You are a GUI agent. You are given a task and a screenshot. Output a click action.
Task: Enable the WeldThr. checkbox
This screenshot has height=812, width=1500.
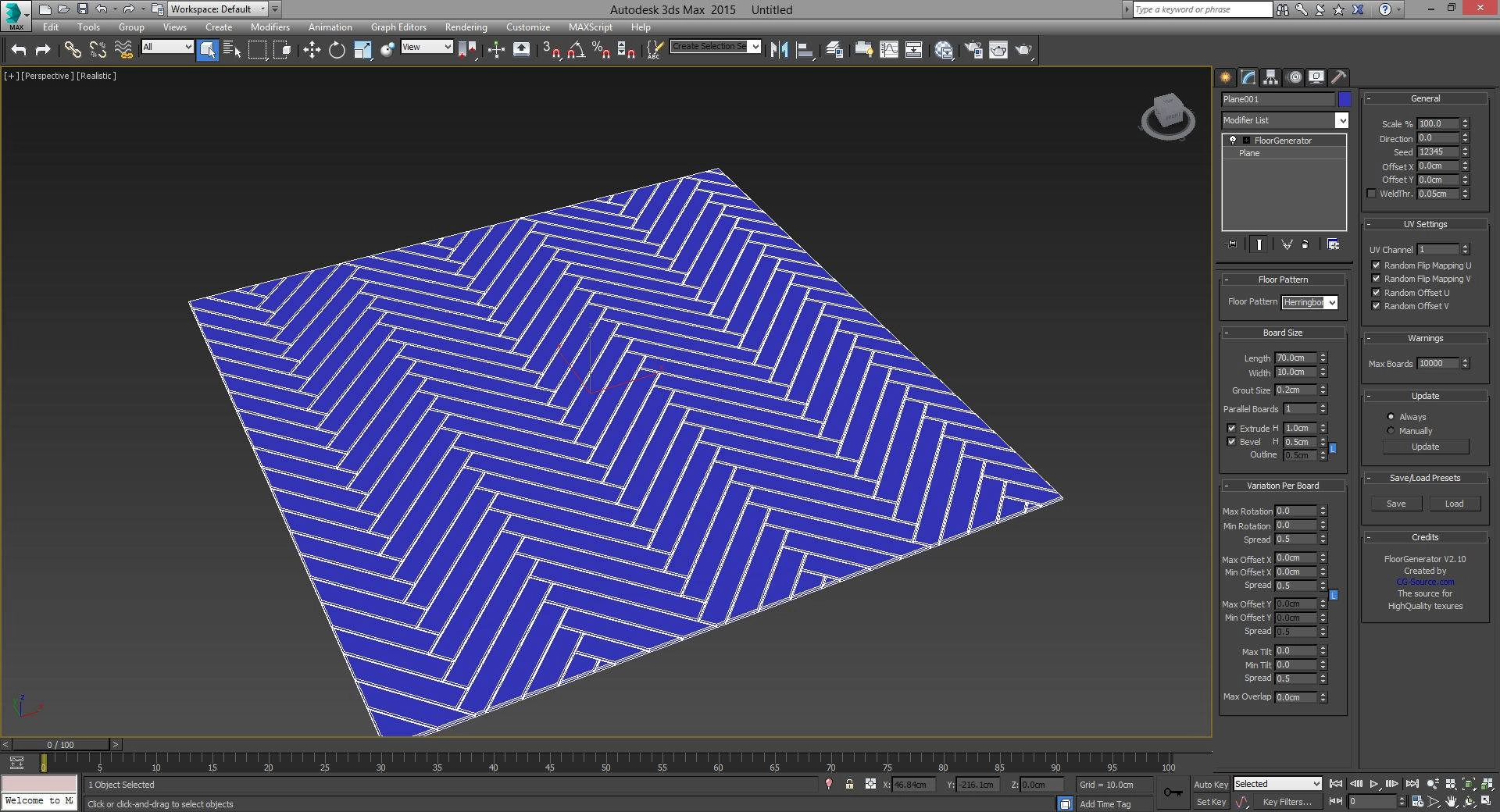tap(1371, 194)
